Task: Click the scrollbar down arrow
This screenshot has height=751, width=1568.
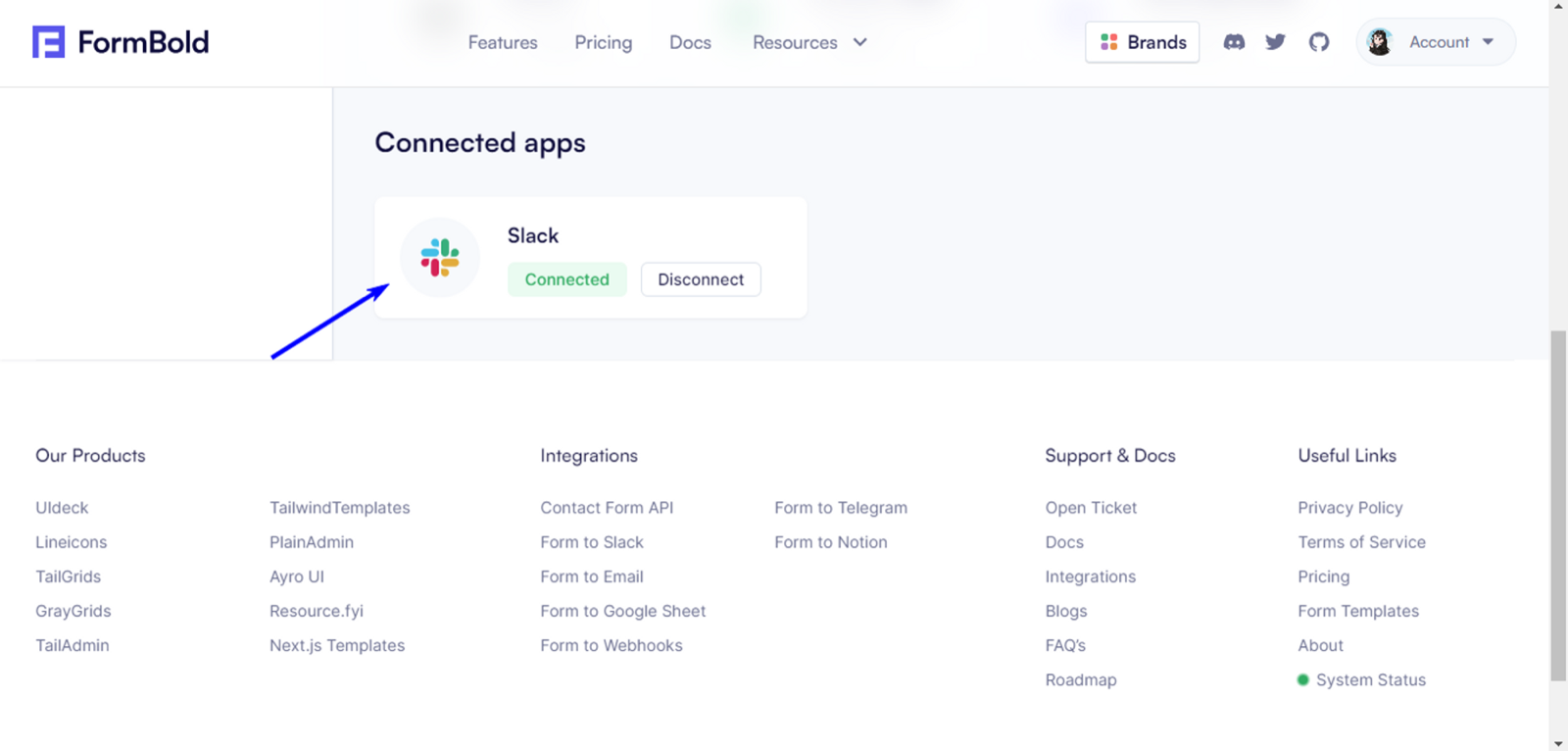Action: (x=1558, y=743)
